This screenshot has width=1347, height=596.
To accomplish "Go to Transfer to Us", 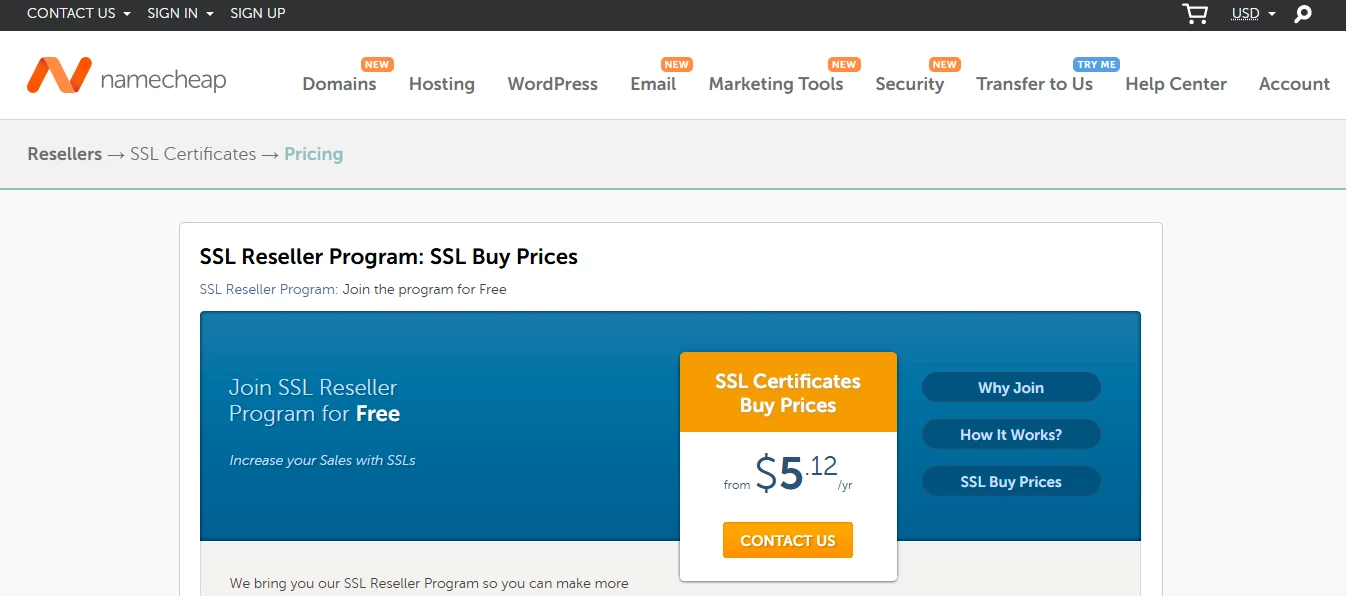I will (x=1035, y=84).
